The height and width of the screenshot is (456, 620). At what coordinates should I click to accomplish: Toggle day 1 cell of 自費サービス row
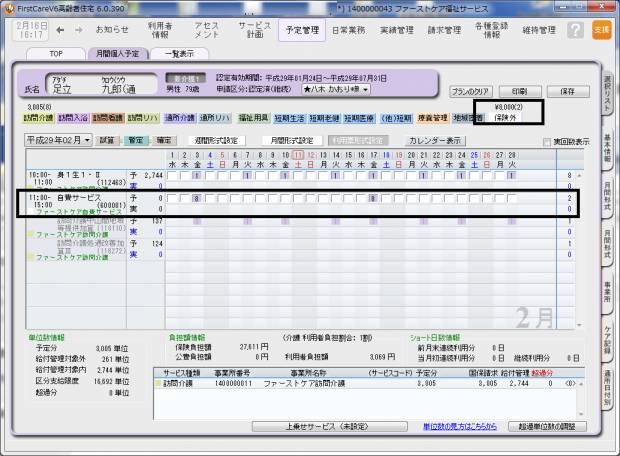[x=172, y=199]
